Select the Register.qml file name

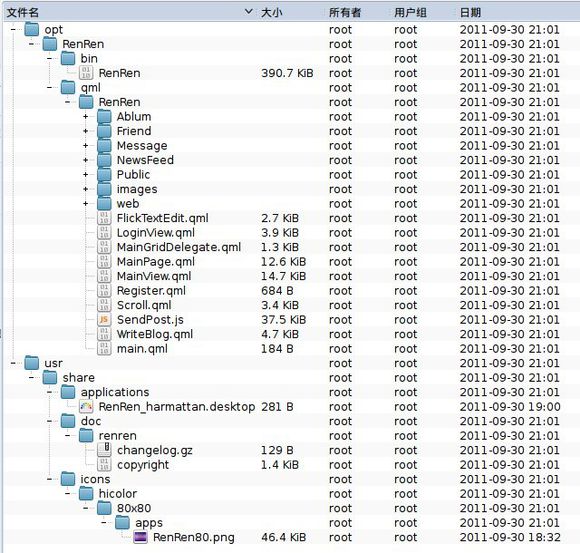coord(151,291)
